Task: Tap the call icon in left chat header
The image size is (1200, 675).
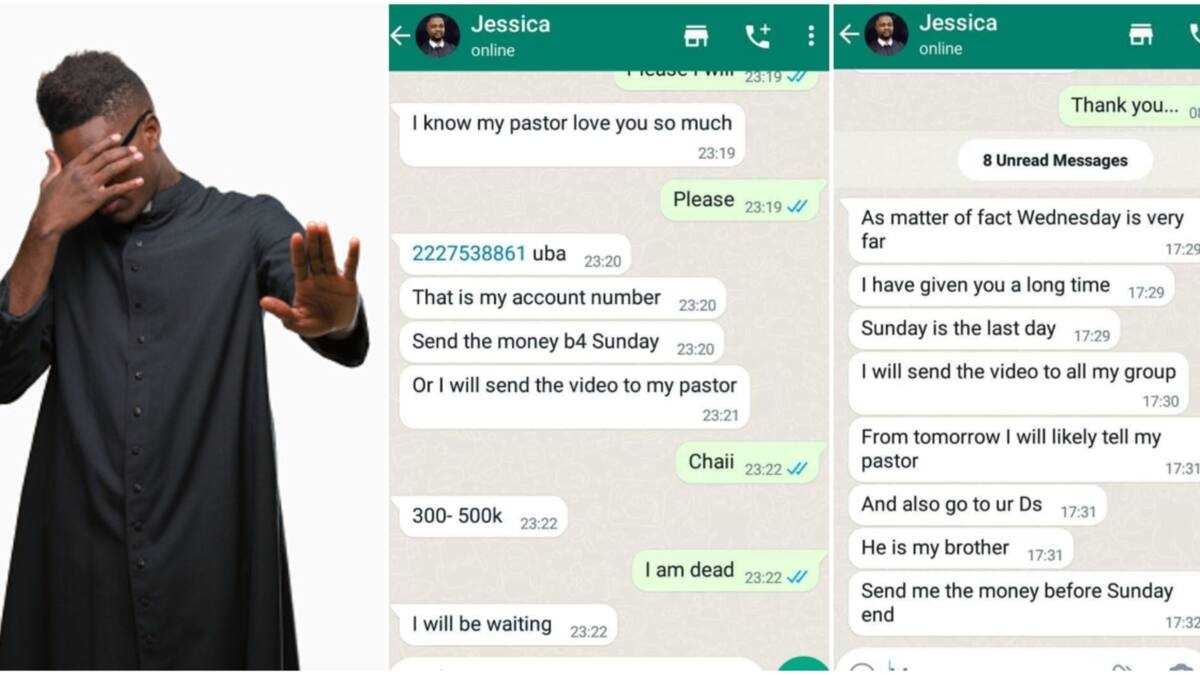Action: [758, 36]
